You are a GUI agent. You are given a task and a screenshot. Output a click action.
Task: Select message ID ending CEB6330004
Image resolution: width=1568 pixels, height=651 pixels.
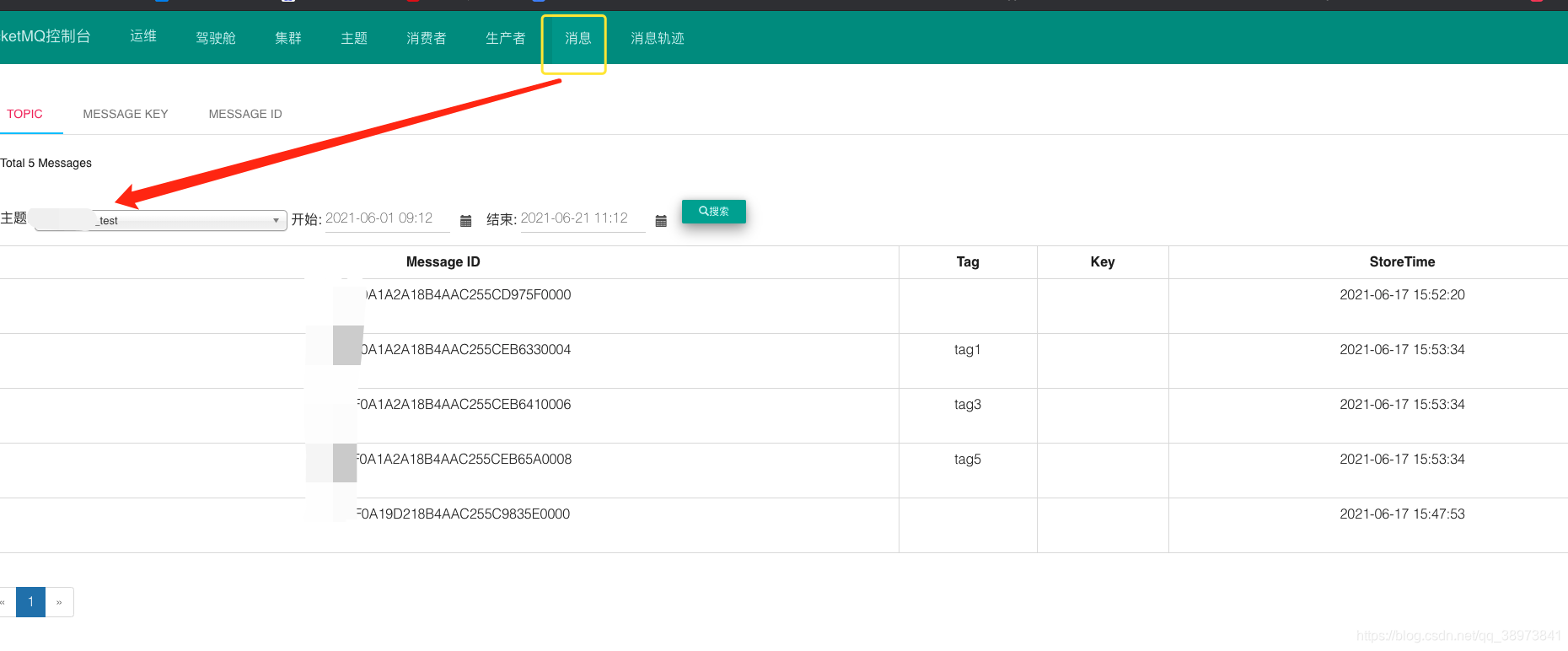(465, 350)
